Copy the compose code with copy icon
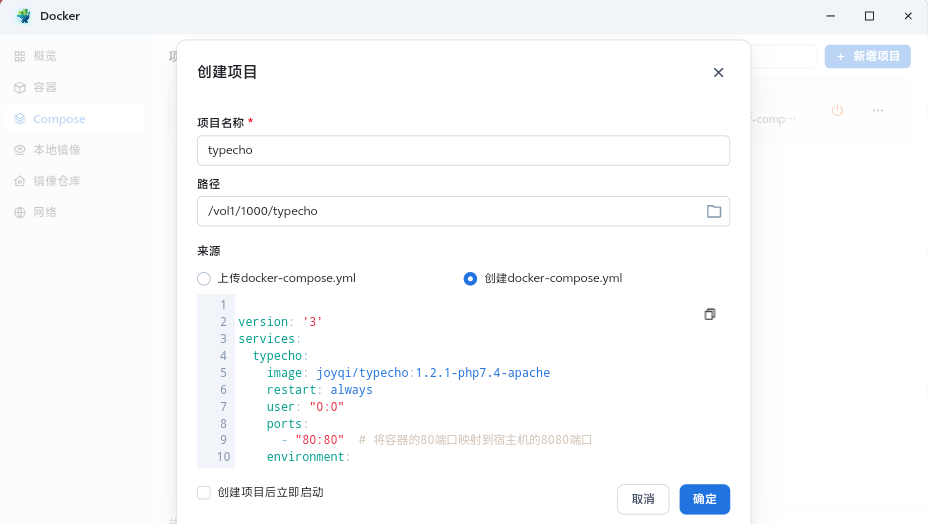928x524 pixels. point(710,314)
